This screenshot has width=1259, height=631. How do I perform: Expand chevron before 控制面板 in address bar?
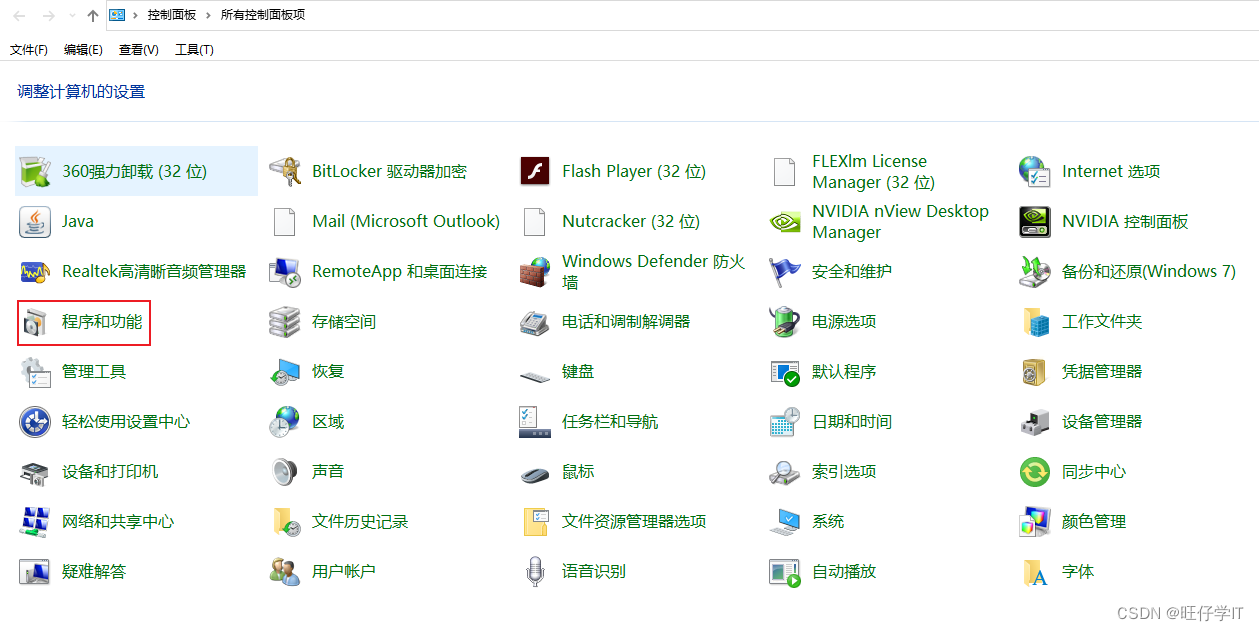[x=135, y=15]
